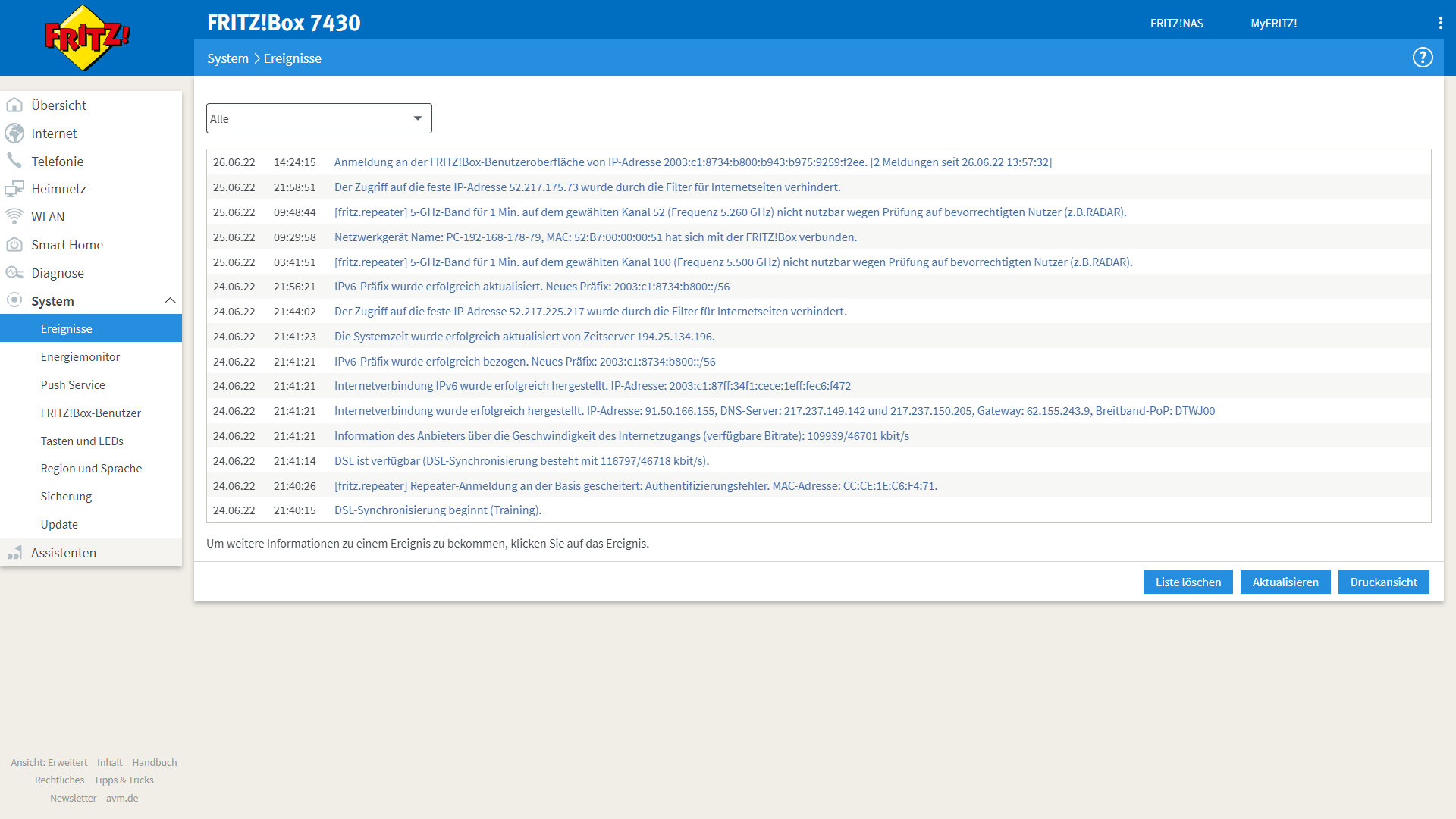Select Energiemonitor in System submenu
The height and width of the screenshot is (819, 1456).
click(80, 357)
